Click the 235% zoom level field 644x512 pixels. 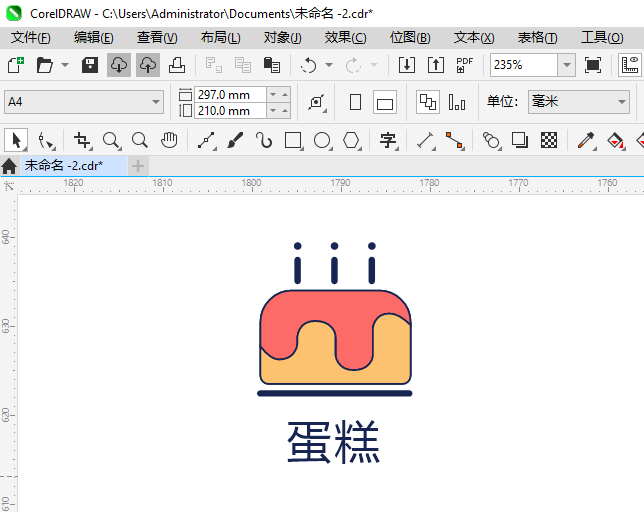(x=524, y=65)
